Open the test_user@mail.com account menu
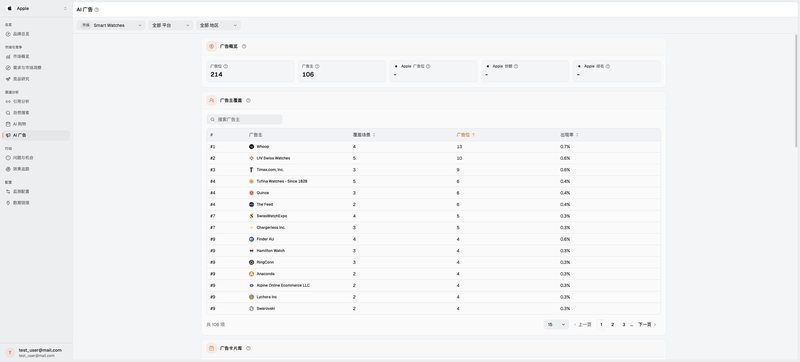 (x=36, y=352)
